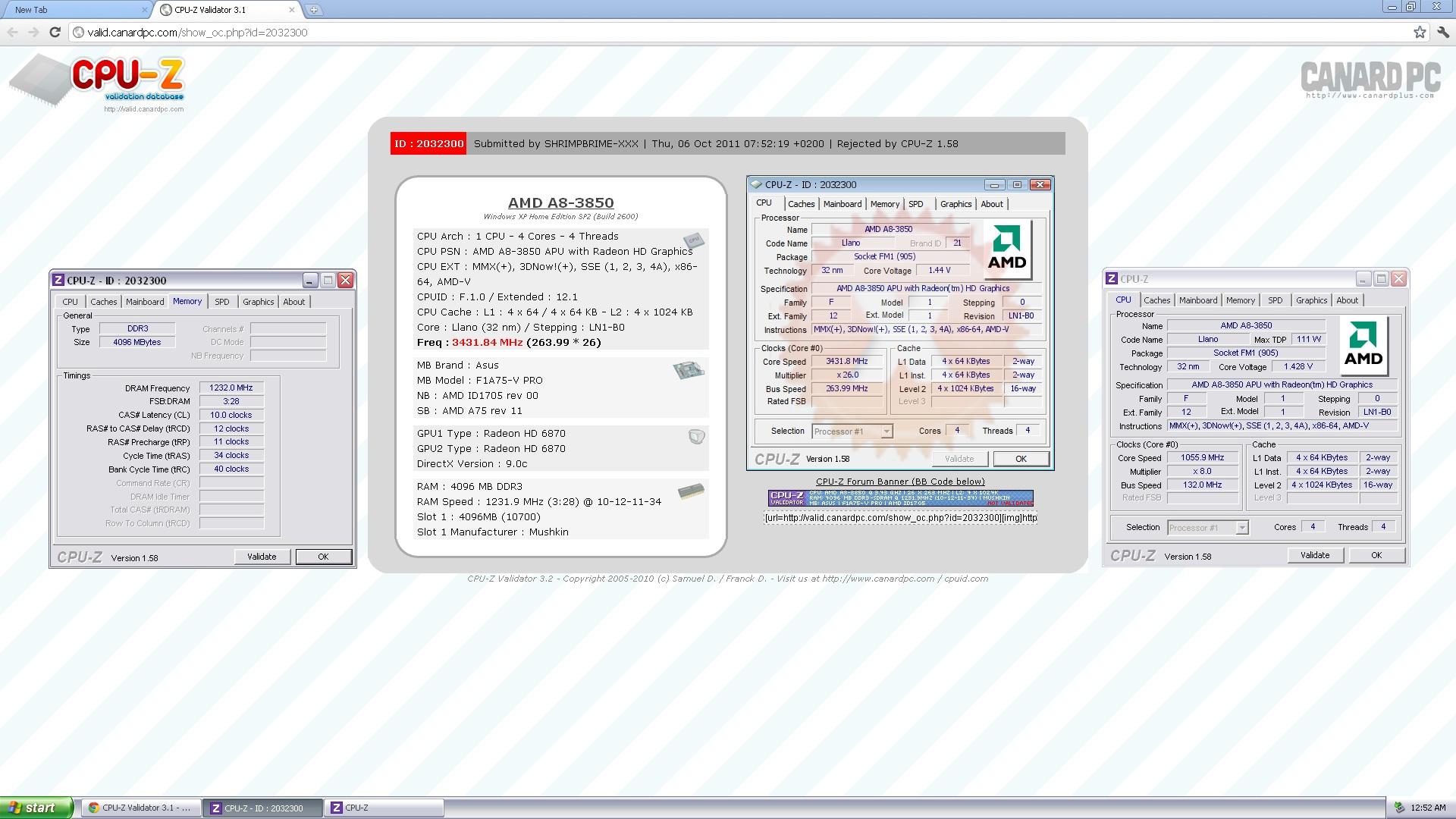Click Bus Speed 132.0 MHz in right CPU-Z
The image size is (1456, 819).
[1203, 485]
